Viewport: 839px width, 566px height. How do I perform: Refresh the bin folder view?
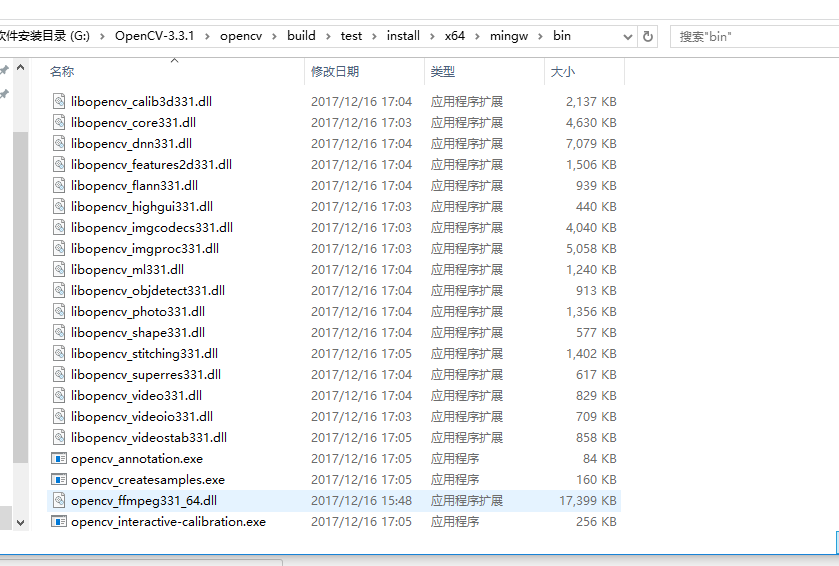(647, 36)
